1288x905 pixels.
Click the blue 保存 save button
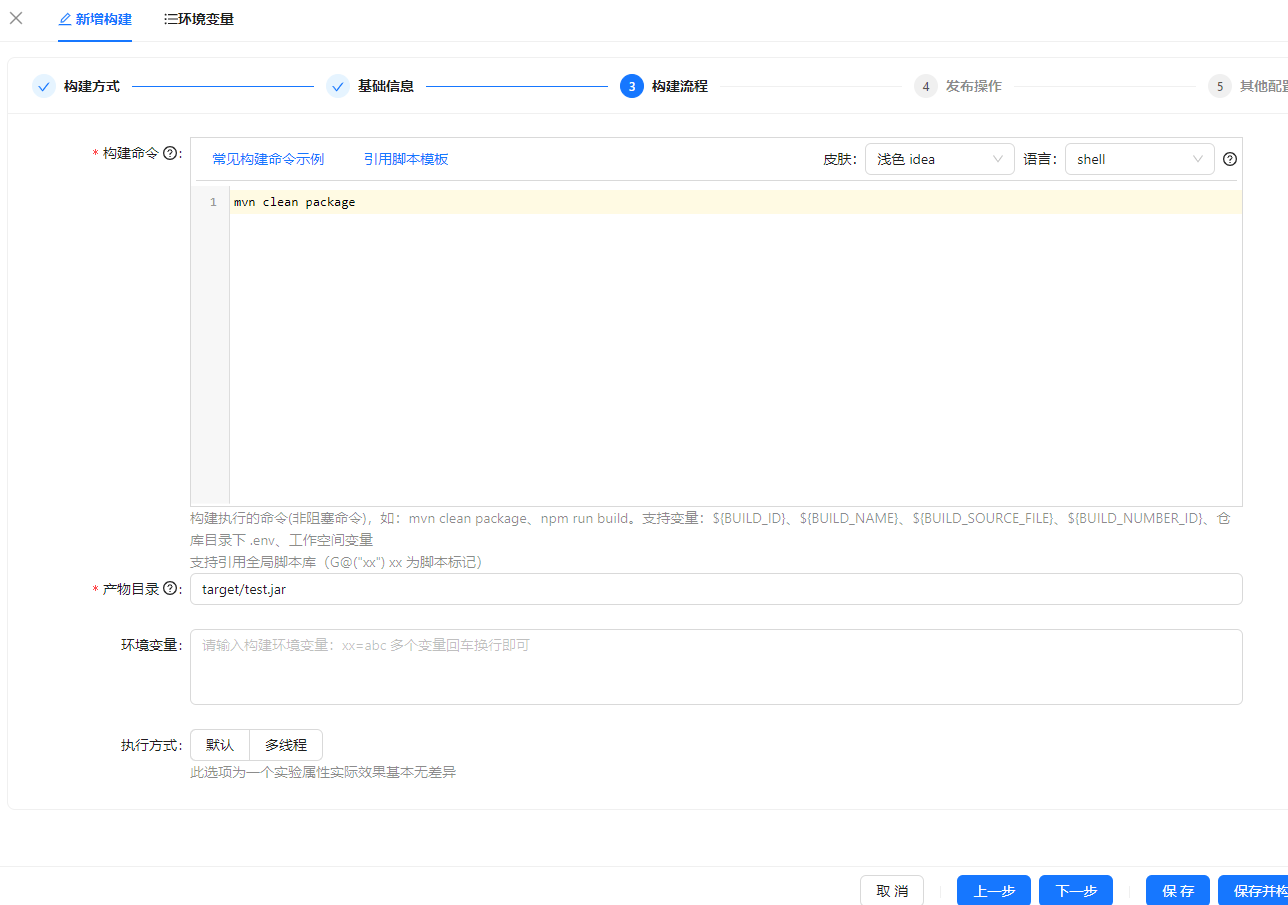[1177, 890]
